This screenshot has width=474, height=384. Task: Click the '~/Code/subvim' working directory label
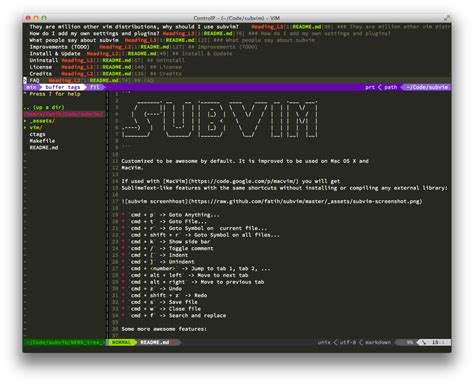point(427,87)
